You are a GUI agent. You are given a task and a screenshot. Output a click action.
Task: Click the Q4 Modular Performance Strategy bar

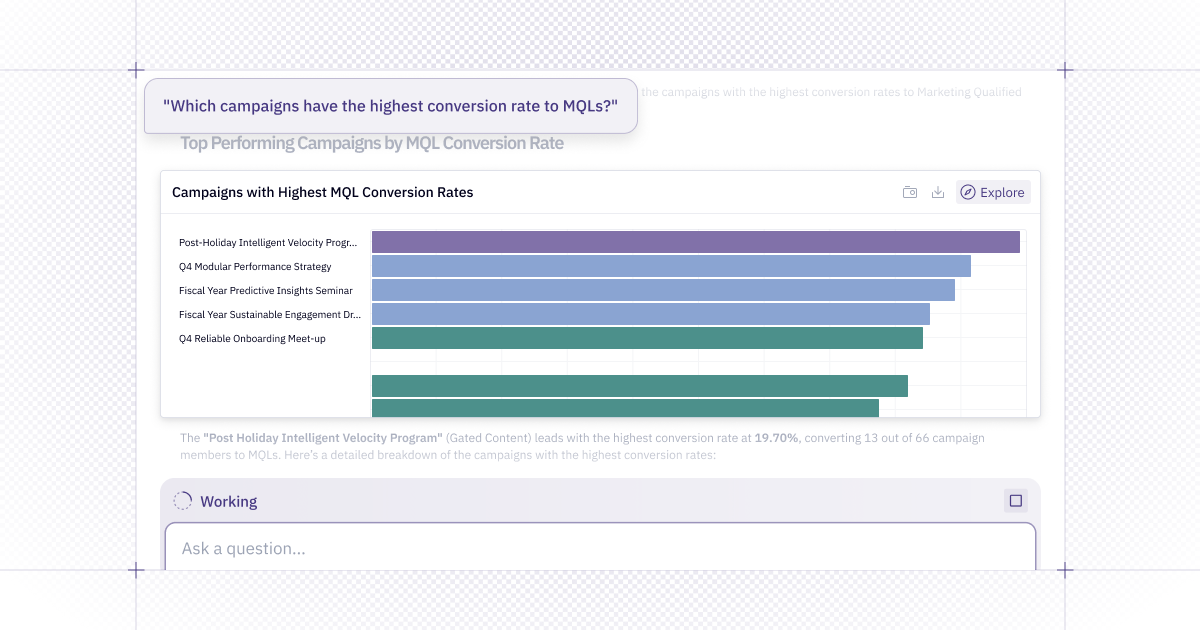pyautogui.click(x=671, y=266)
